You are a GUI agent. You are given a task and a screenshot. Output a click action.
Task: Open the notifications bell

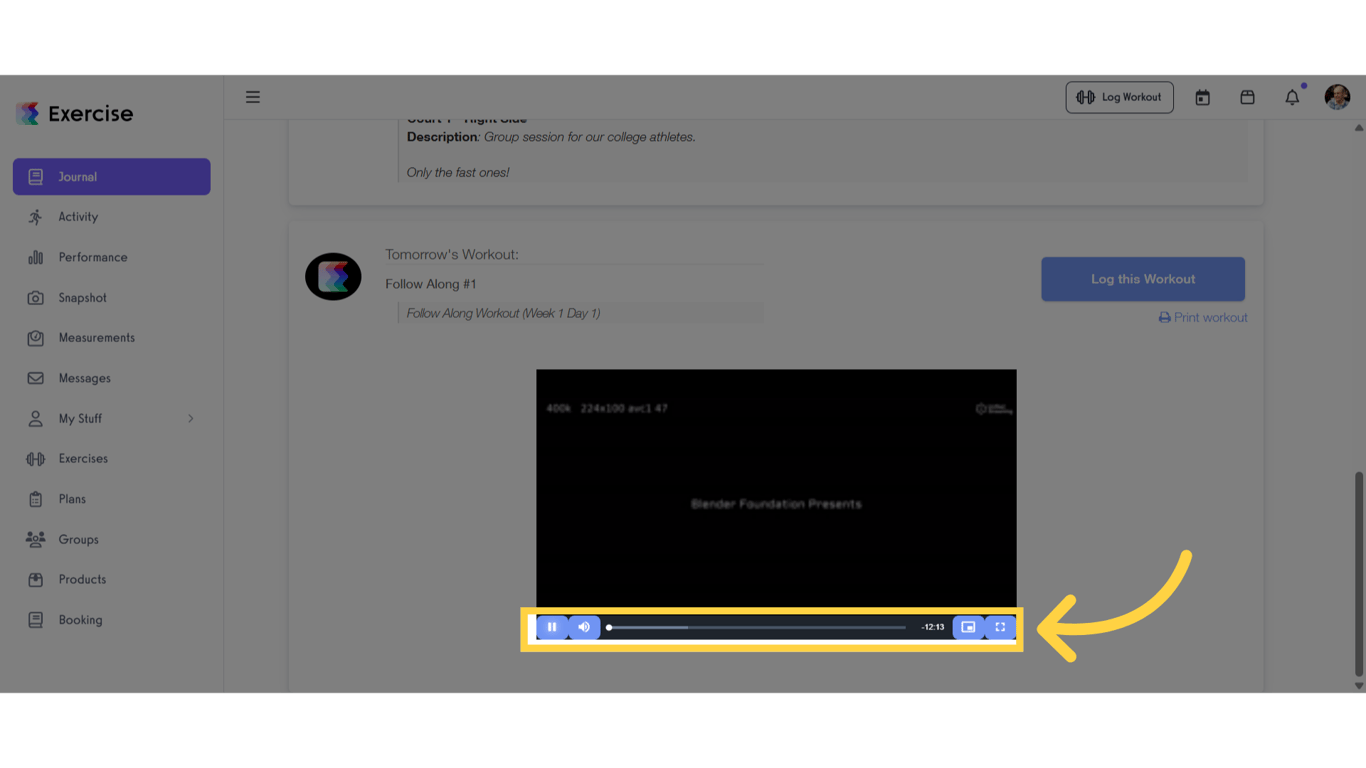click(1292, 96)
